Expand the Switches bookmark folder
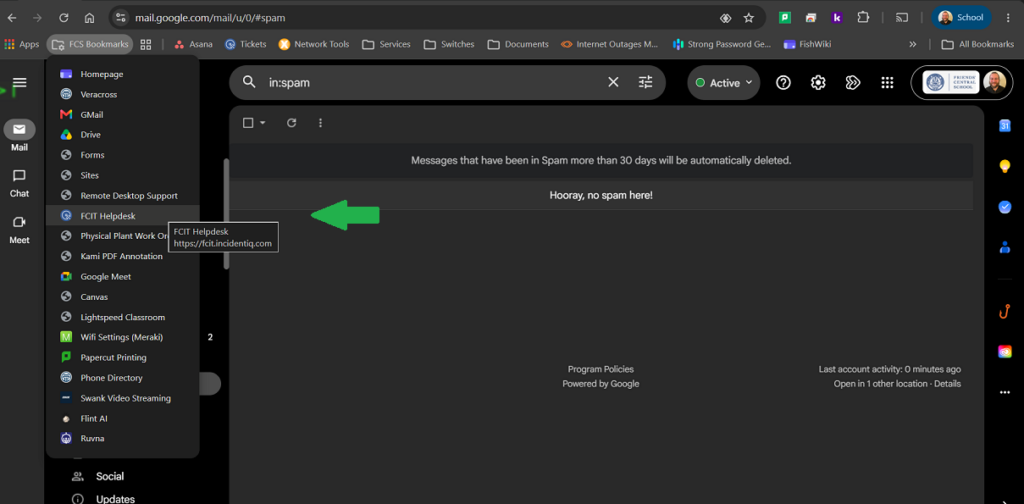The height and width of the screenshot is (504, 1024). [449, 44]
